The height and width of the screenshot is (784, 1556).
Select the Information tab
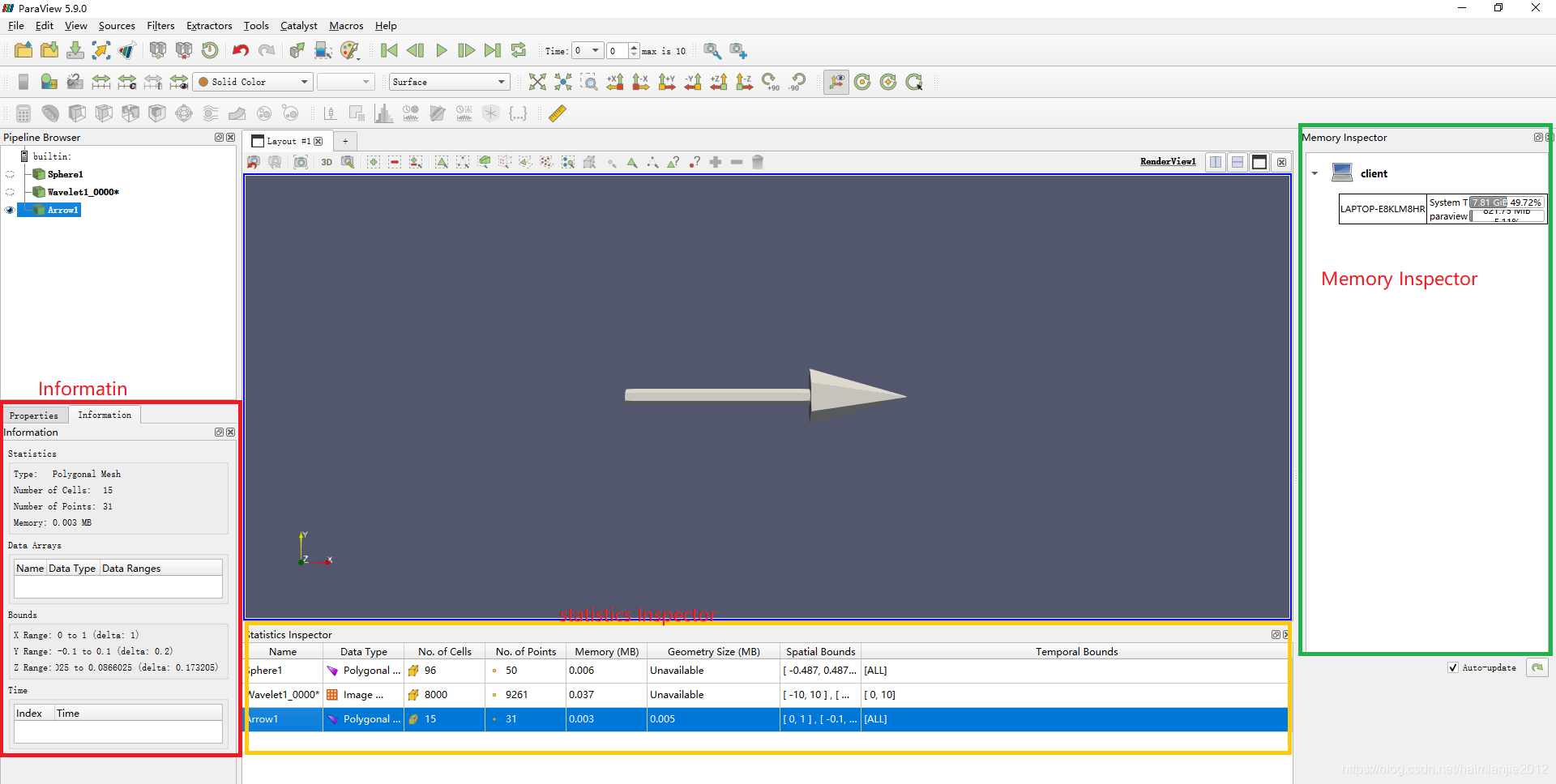tap(105, 415)
